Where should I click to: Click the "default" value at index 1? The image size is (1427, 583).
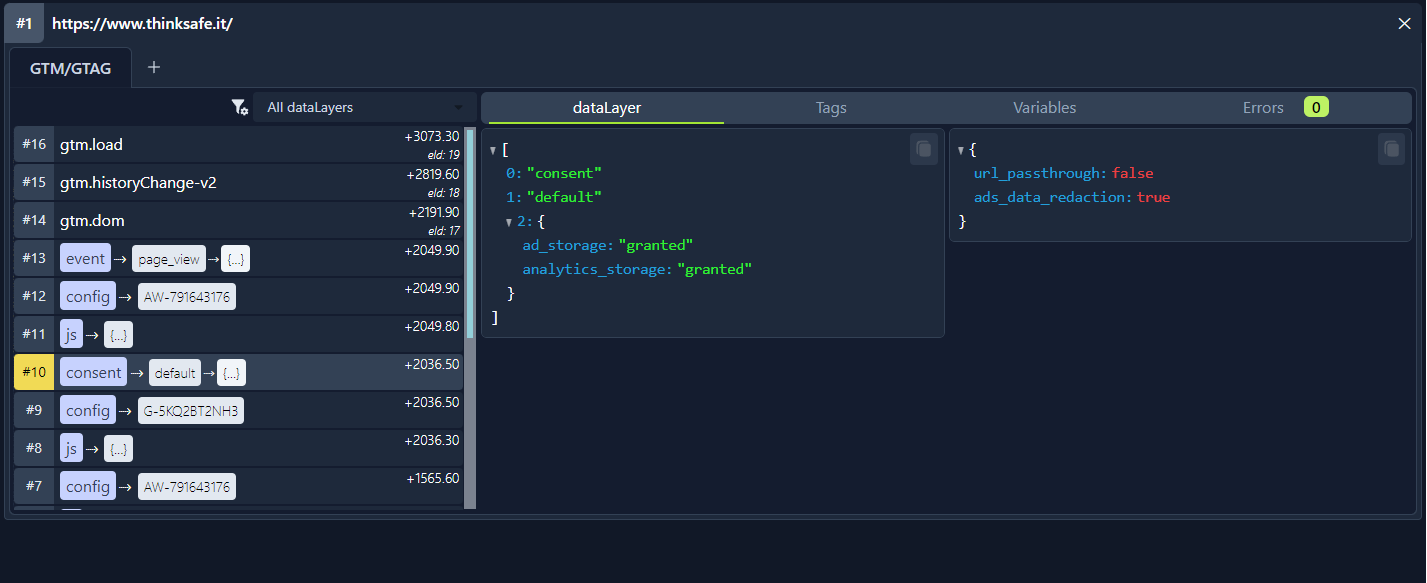click(x=564, y=197)
